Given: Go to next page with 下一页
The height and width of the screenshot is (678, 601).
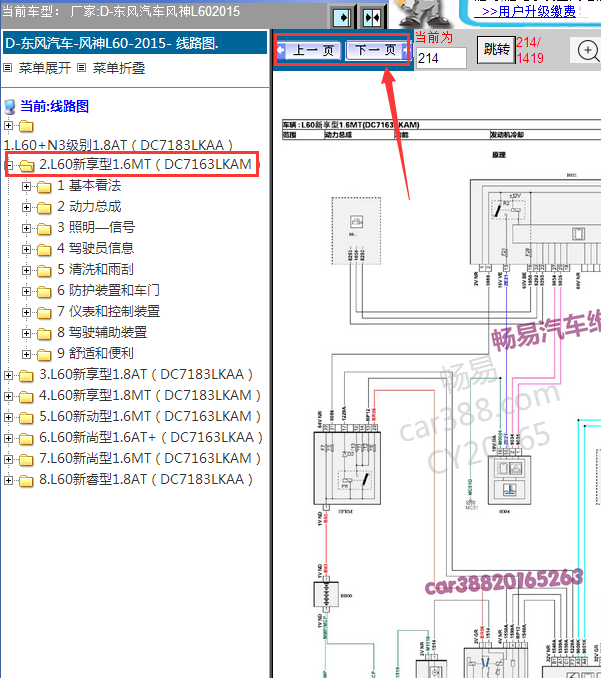Looking at the screenshot, I should [377, 51].
